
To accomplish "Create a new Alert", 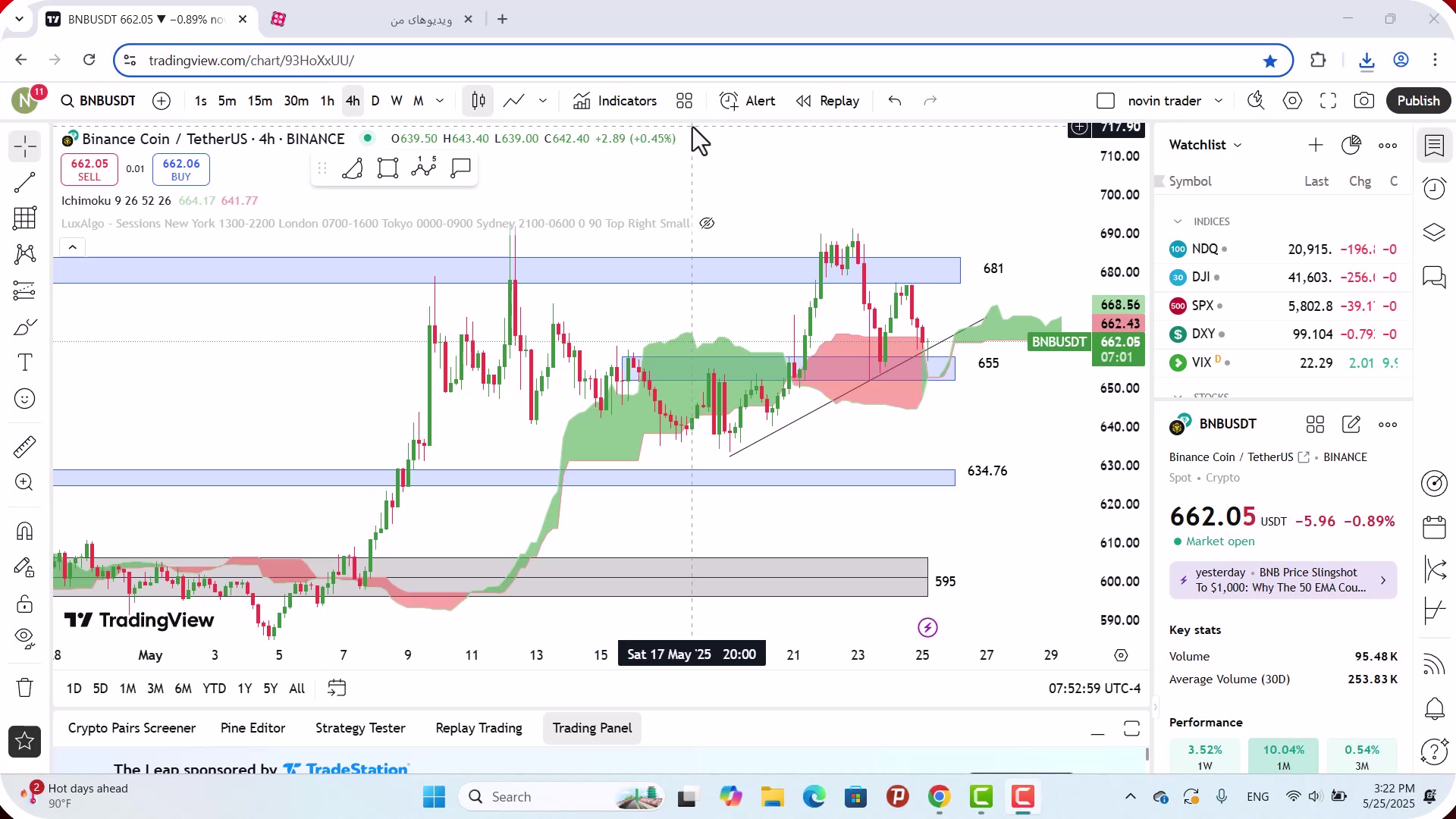I will tap(748, 101).
